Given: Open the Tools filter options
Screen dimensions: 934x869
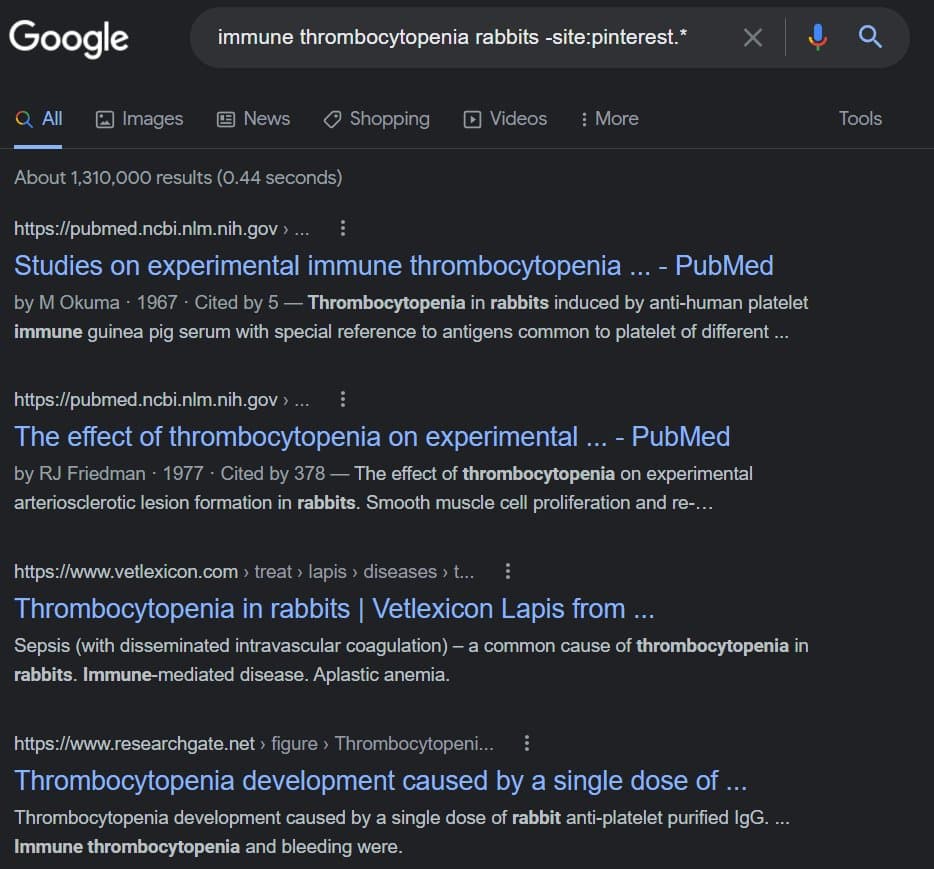Looking at the screenshot, I should (860, 119).
